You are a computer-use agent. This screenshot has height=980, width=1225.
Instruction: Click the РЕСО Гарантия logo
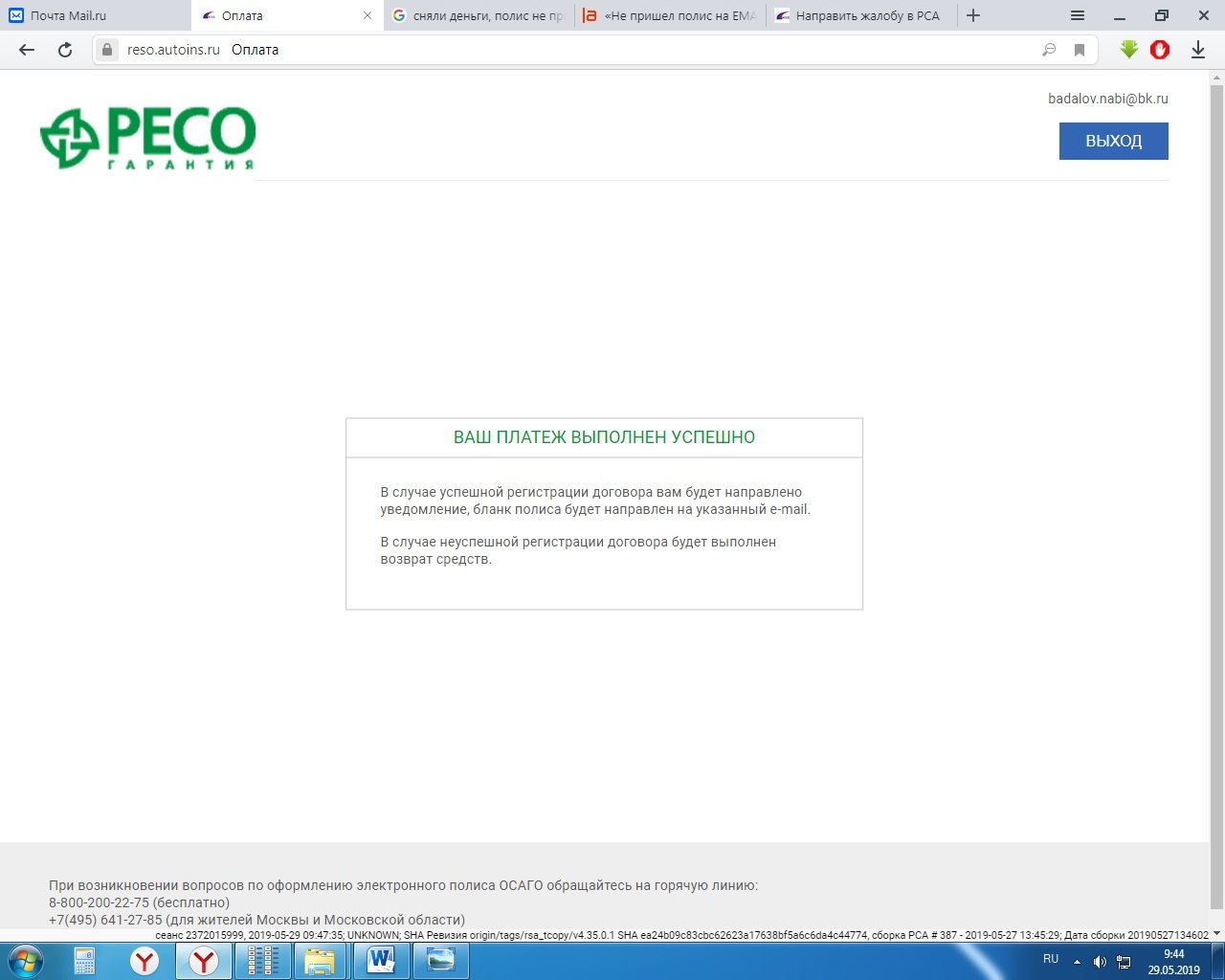147,138
